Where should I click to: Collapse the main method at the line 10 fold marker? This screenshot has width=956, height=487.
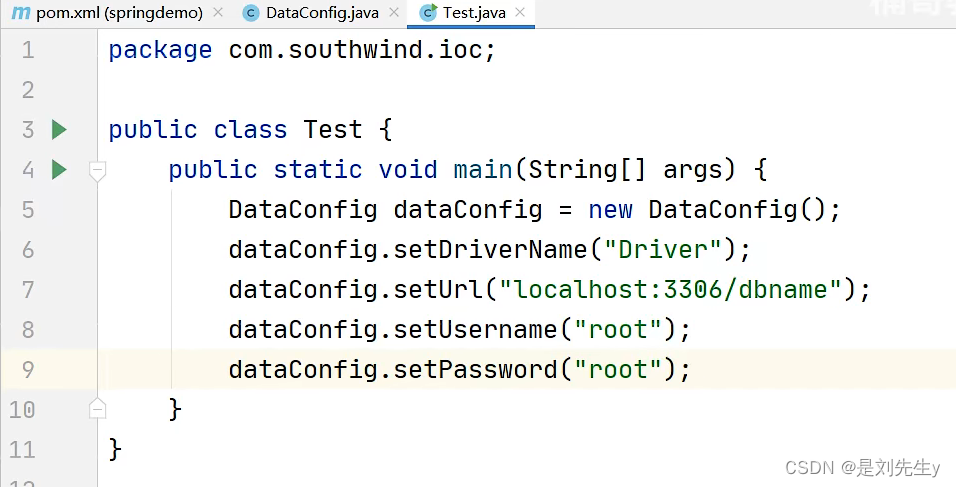(x=98, y=408)
